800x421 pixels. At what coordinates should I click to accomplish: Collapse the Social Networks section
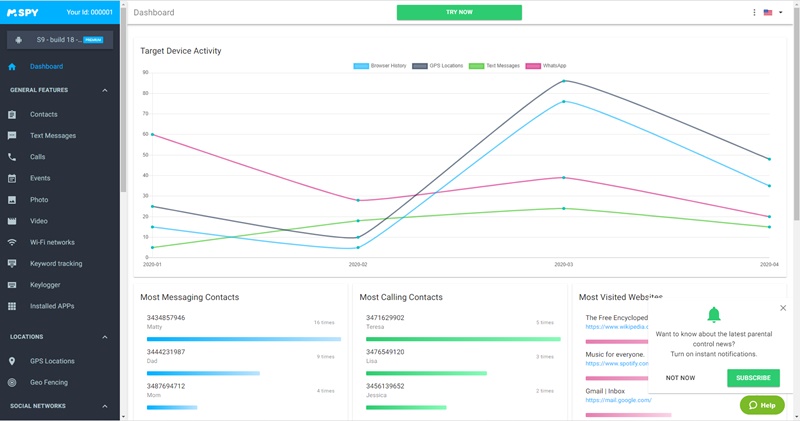105,406
